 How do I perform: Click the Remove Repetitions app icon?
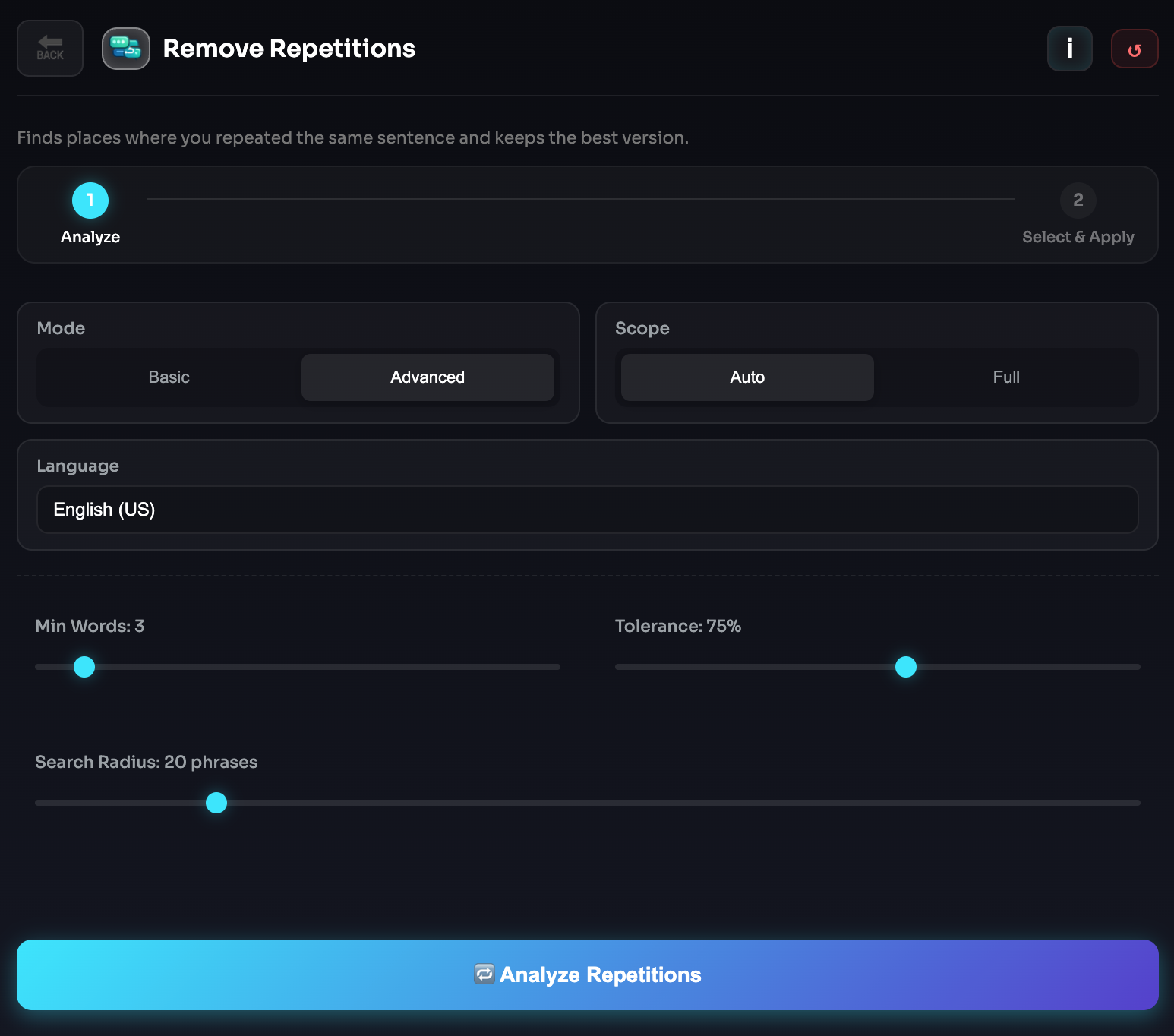pos(126,49)
